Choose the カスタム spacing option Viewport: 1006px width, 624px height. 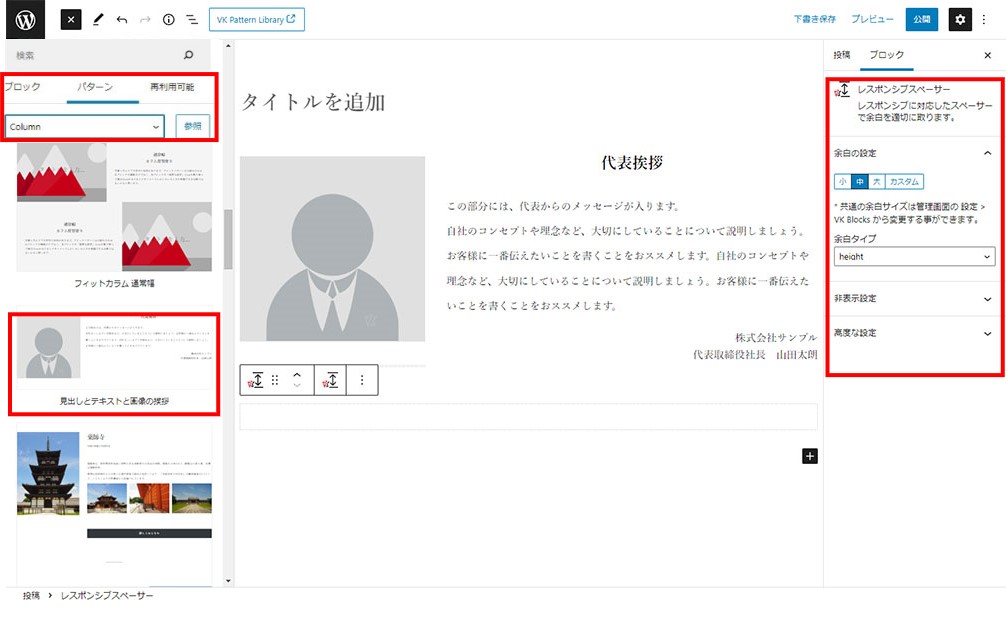point(905,182)
